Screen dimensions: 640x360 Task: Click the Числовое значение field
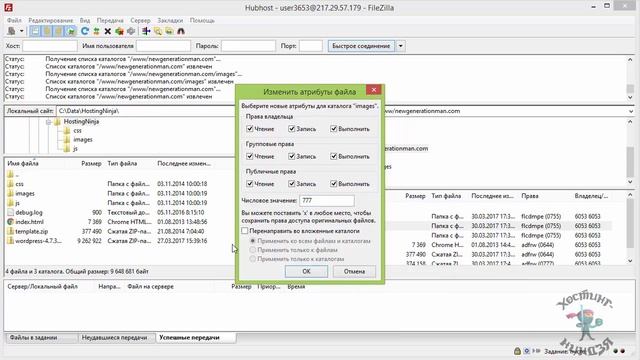pyautogui.click(x=327, y=200)
